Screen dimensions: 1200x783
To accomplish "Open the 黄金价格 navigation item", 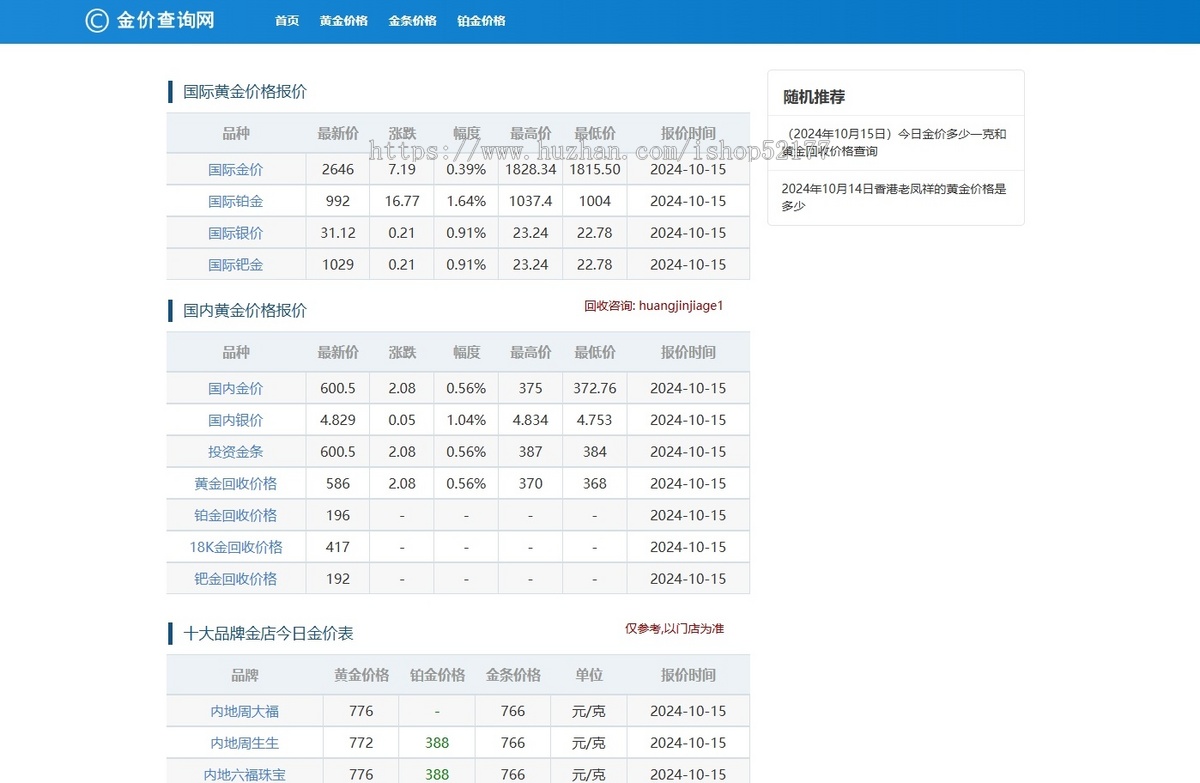I will click(344, 20).
